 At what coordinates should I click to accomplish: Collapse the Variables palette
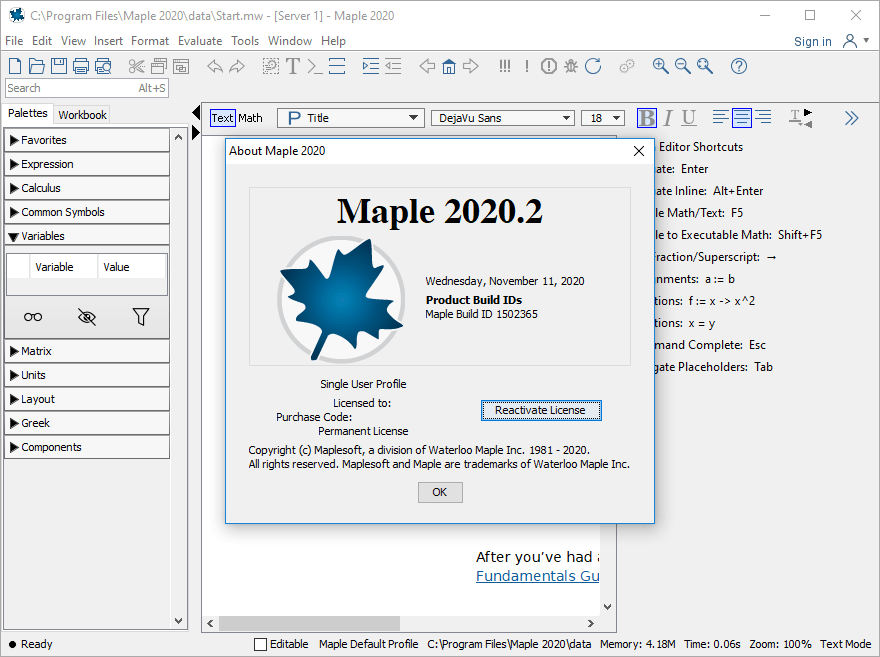[87, 236]
